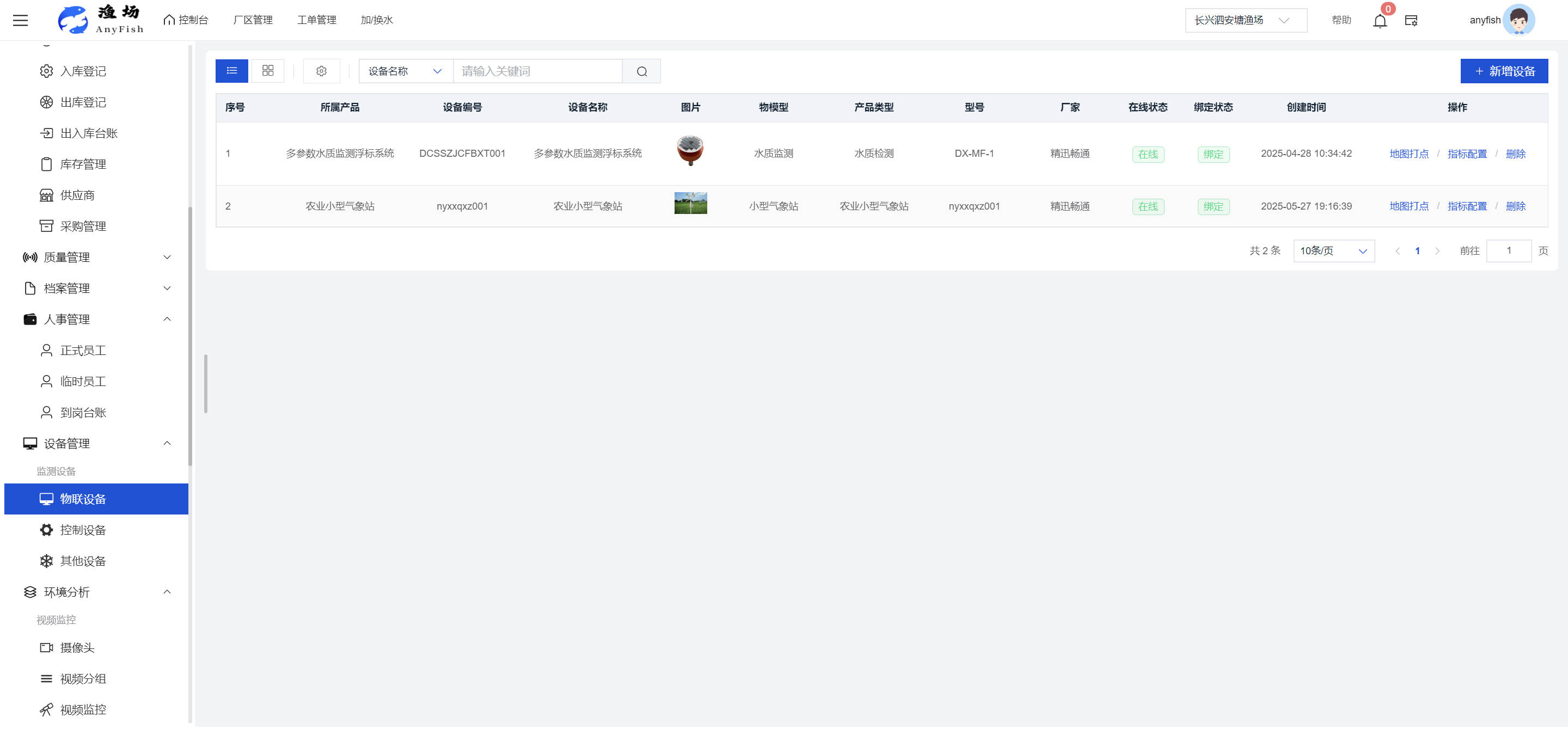Open the window icon beside the bell
Screen dimensions: 1568x735
coord(1411,21)
